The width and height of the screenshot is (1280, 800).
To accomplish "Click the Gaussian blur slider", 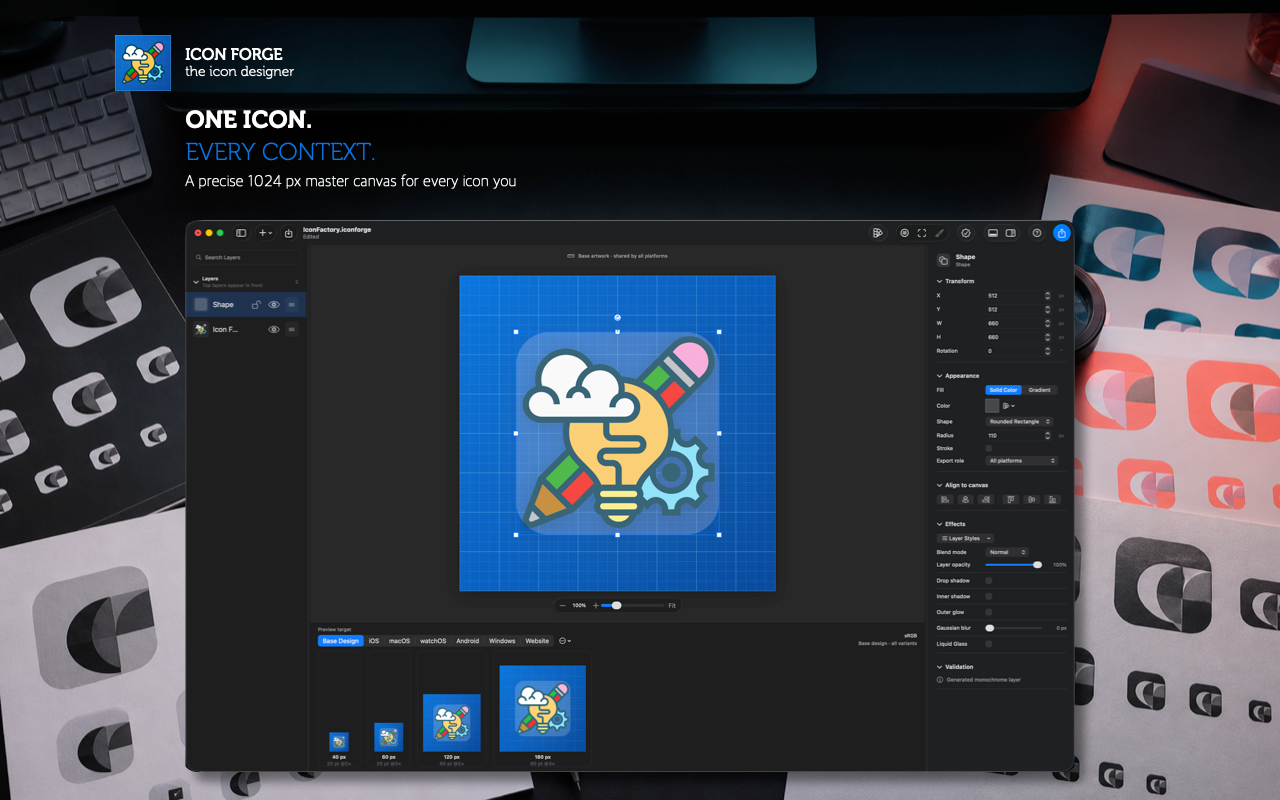I will pyautogui.click(x=1014, y=628).
